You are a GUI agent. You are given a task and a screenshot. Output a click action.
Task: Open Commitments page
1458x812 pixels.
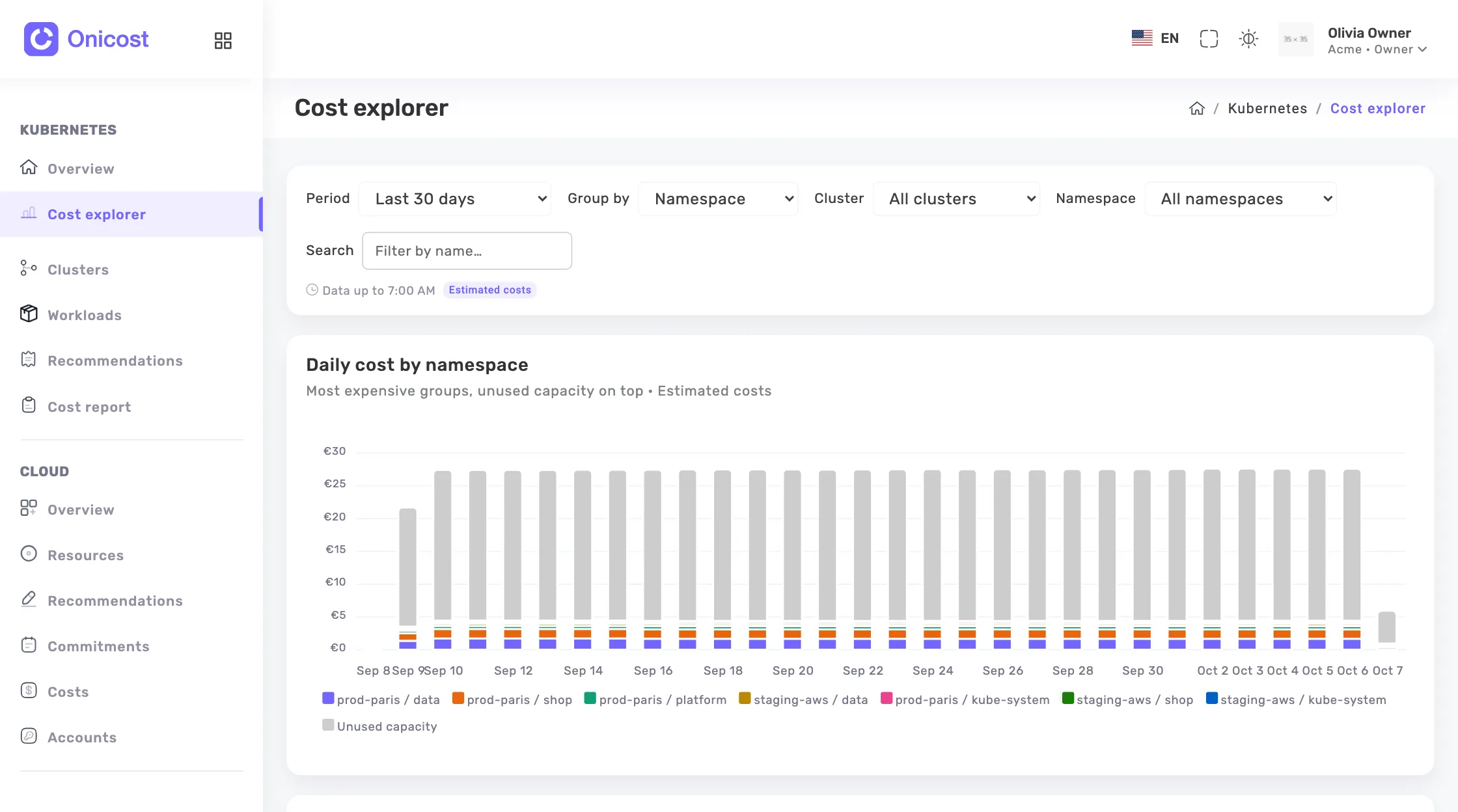tap(98, 647)
